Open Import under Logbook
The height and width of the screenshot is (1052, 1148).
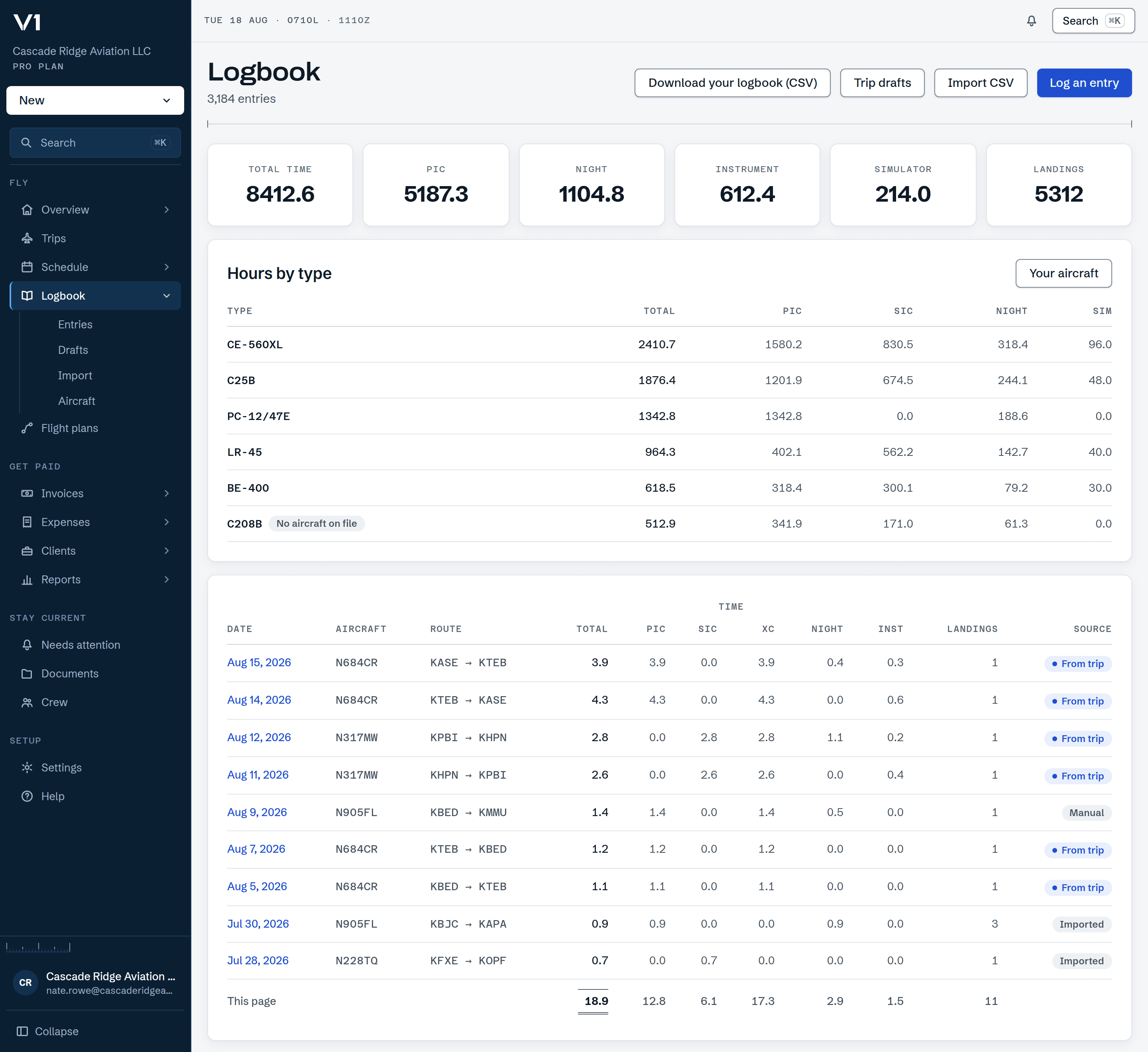(75, 376)
